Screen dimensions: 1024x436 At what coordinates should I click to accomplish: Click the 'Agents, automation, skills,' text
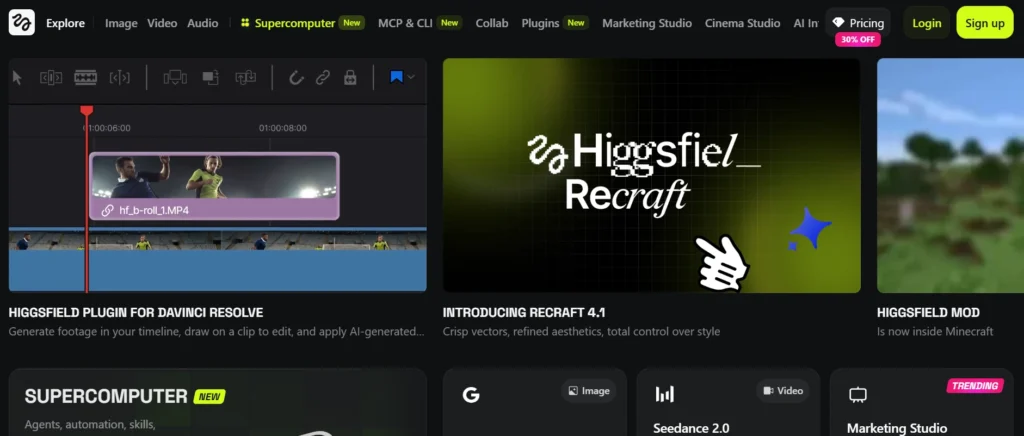click(x=90, y=425)
